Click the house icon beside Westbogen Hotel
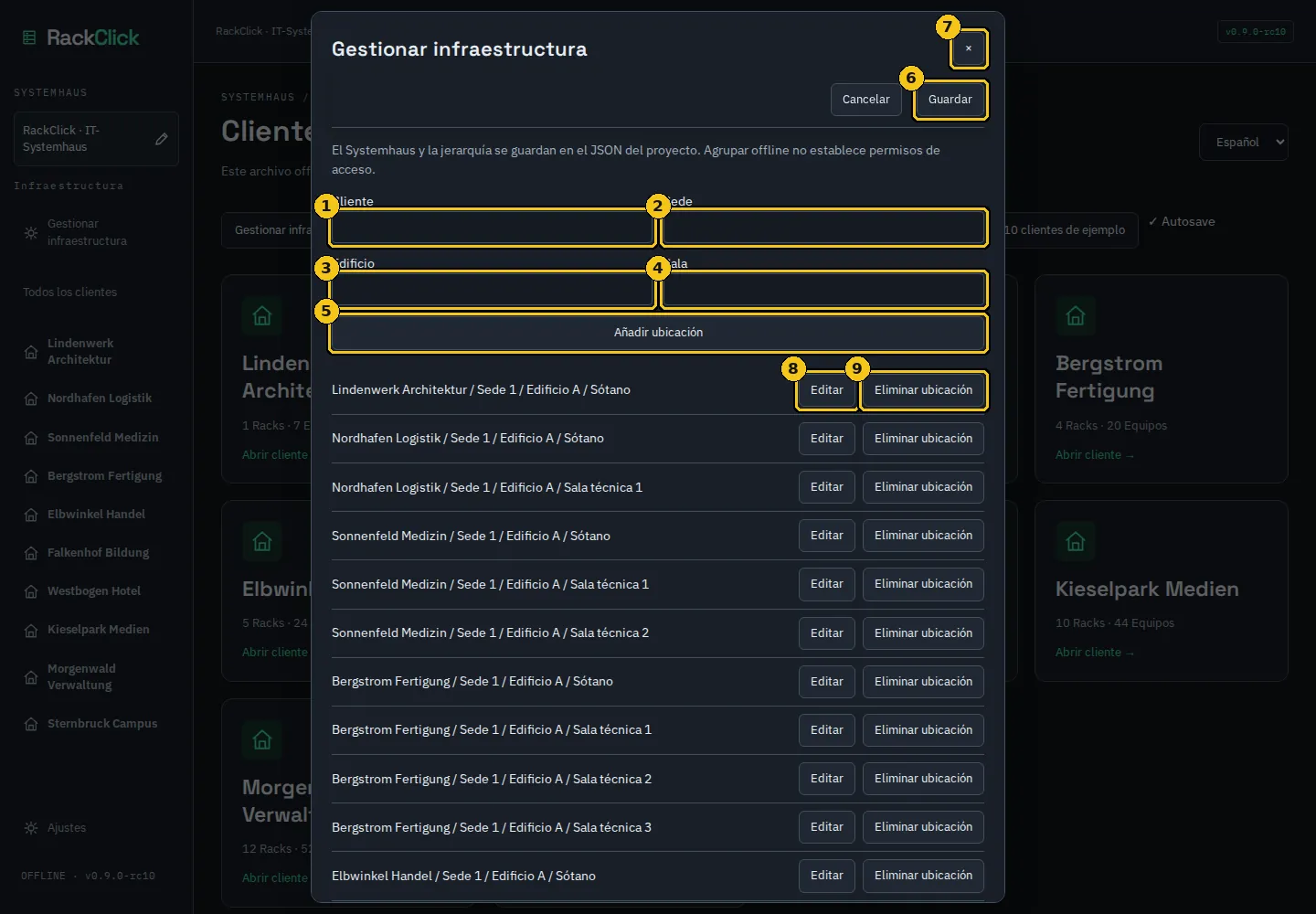This screenshot has width=1316, height=914. 31,591
